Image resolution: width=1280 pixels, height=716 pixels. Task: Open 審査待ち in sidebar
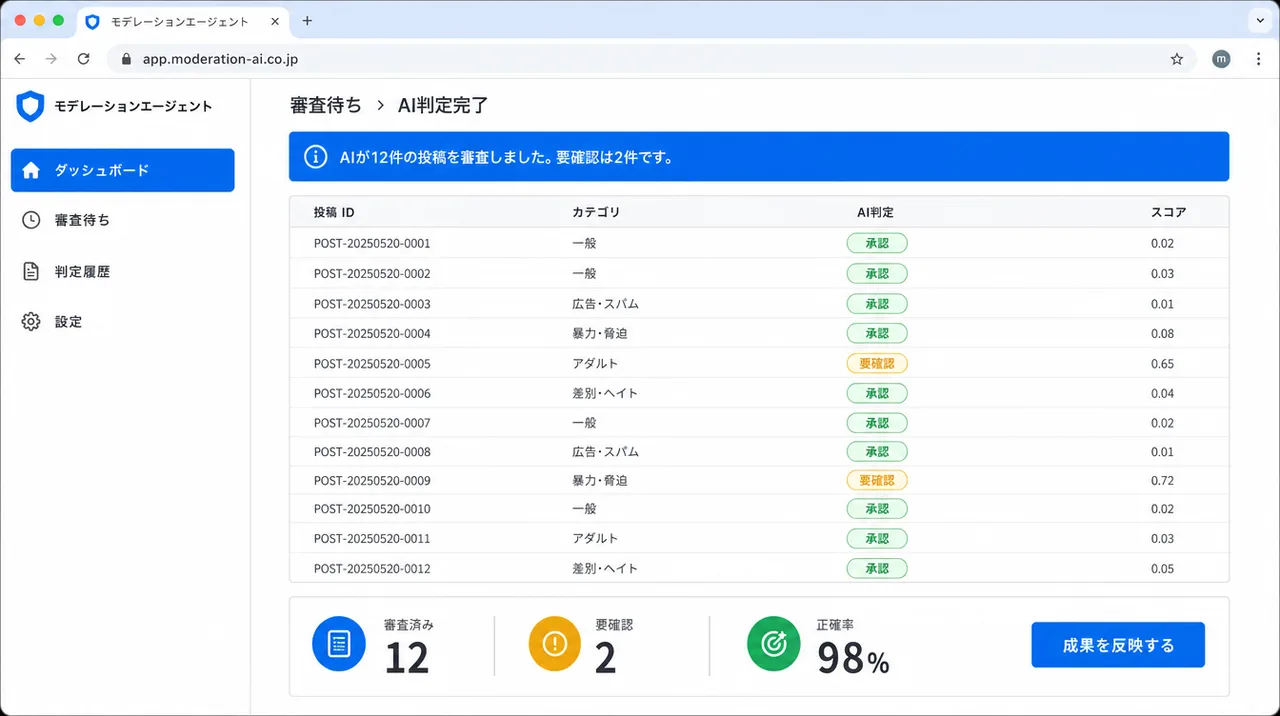coord(123,220)
